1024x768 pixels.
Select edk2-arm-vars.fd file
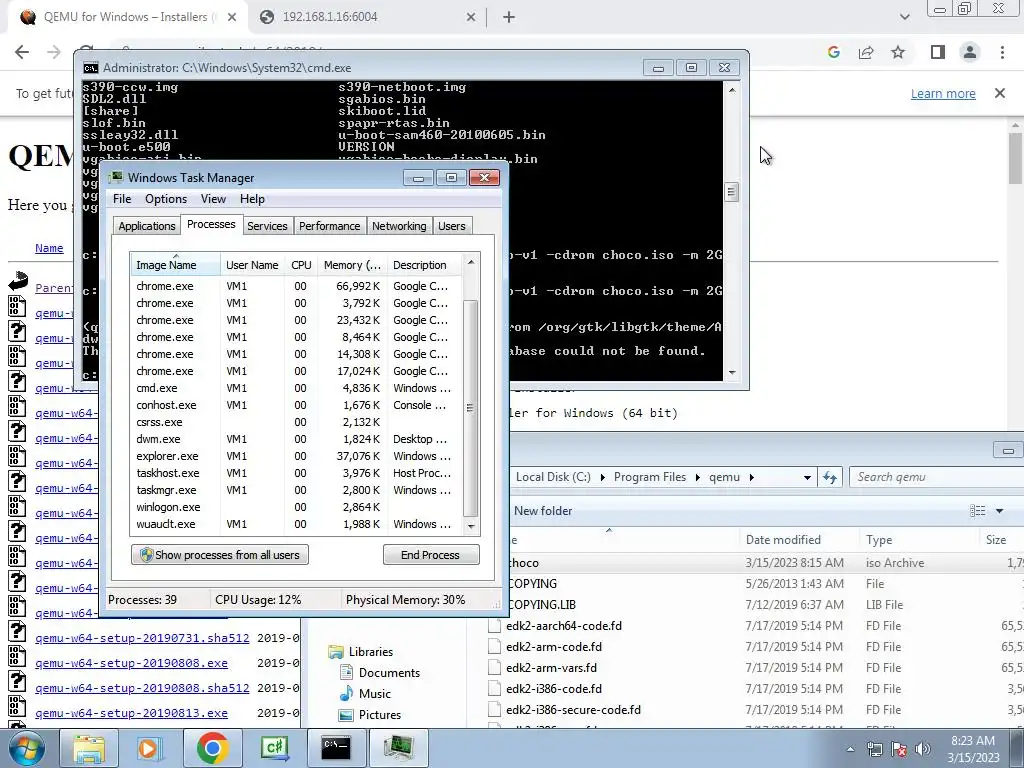(x=551, y=667)
